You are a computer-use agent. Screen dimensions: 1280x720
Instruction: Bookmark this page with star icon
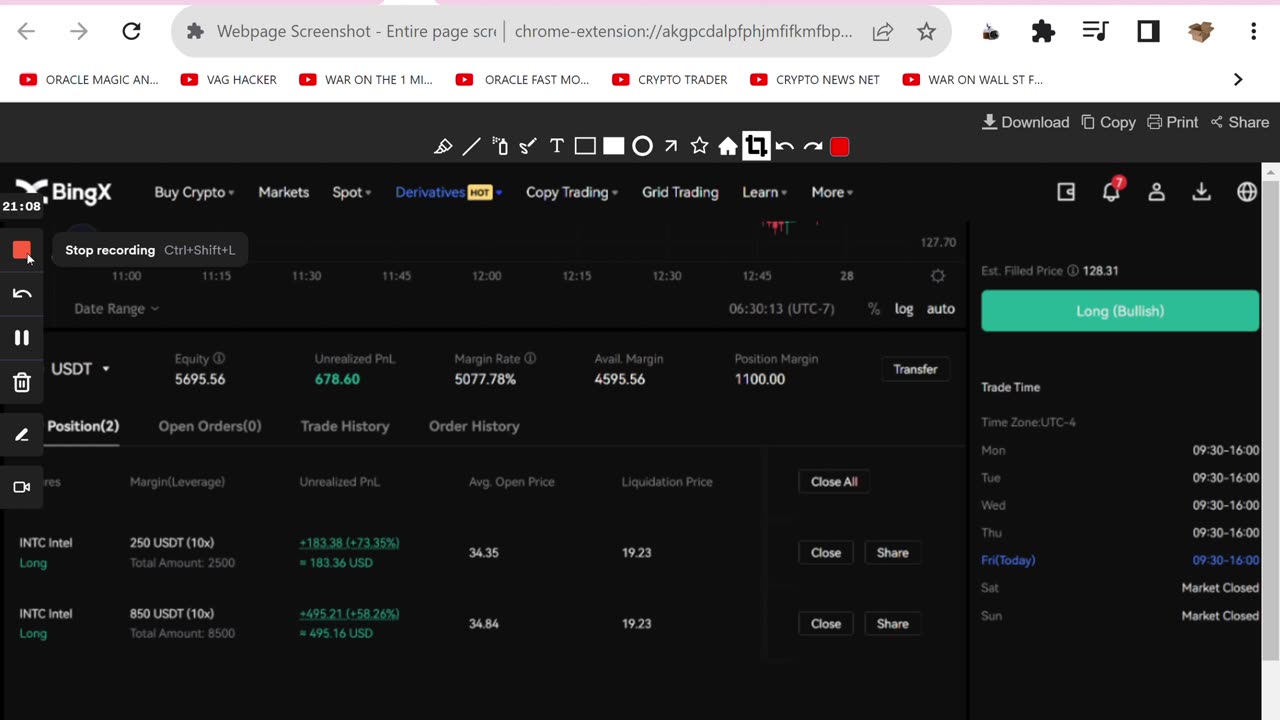(926, 32)
